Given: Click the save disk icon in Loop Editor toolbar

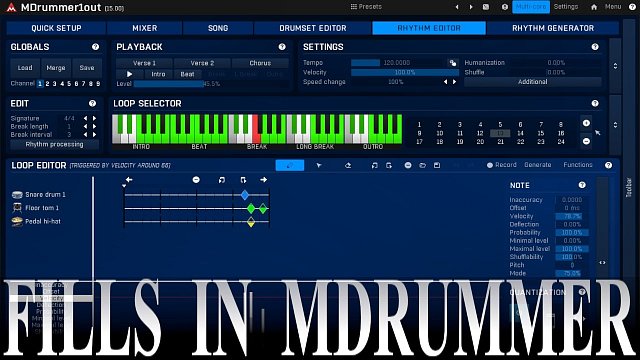Looking at the screenshot, I should pos(437,165).
